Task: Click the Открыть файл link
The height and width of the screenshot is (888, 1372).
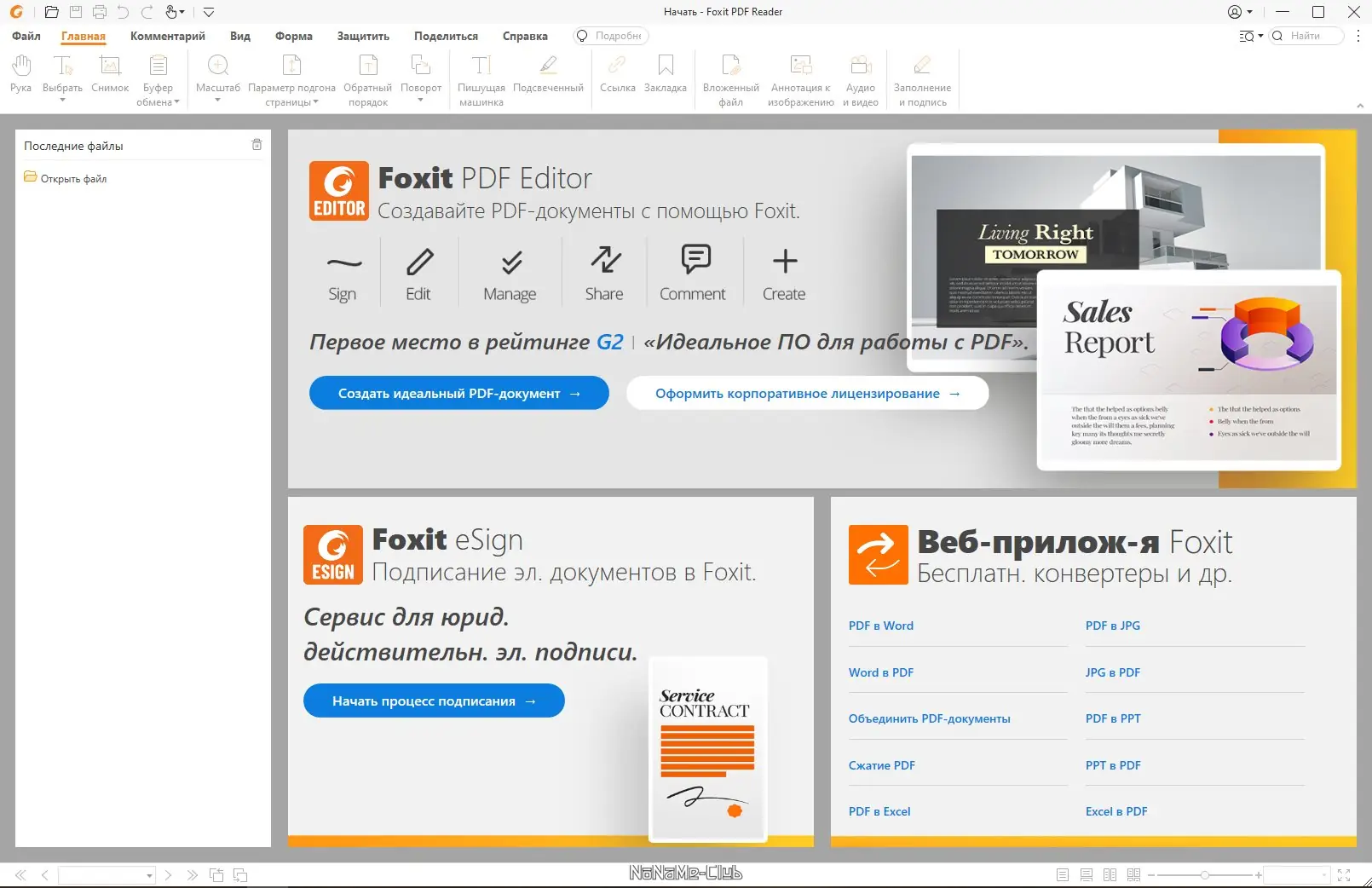Action: (x=73, y=178)
